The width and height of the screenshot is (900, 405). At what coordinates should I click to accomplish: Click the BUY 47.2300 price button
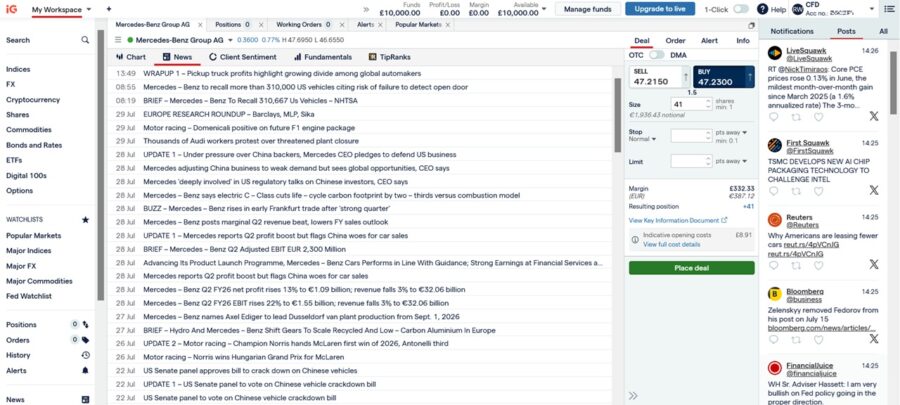tap(724, 77)
